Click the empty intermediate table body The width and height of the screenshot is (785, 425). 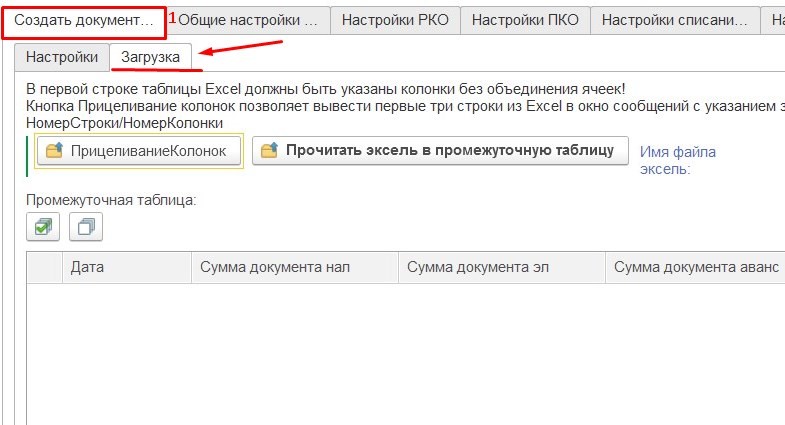pos(400,350)
